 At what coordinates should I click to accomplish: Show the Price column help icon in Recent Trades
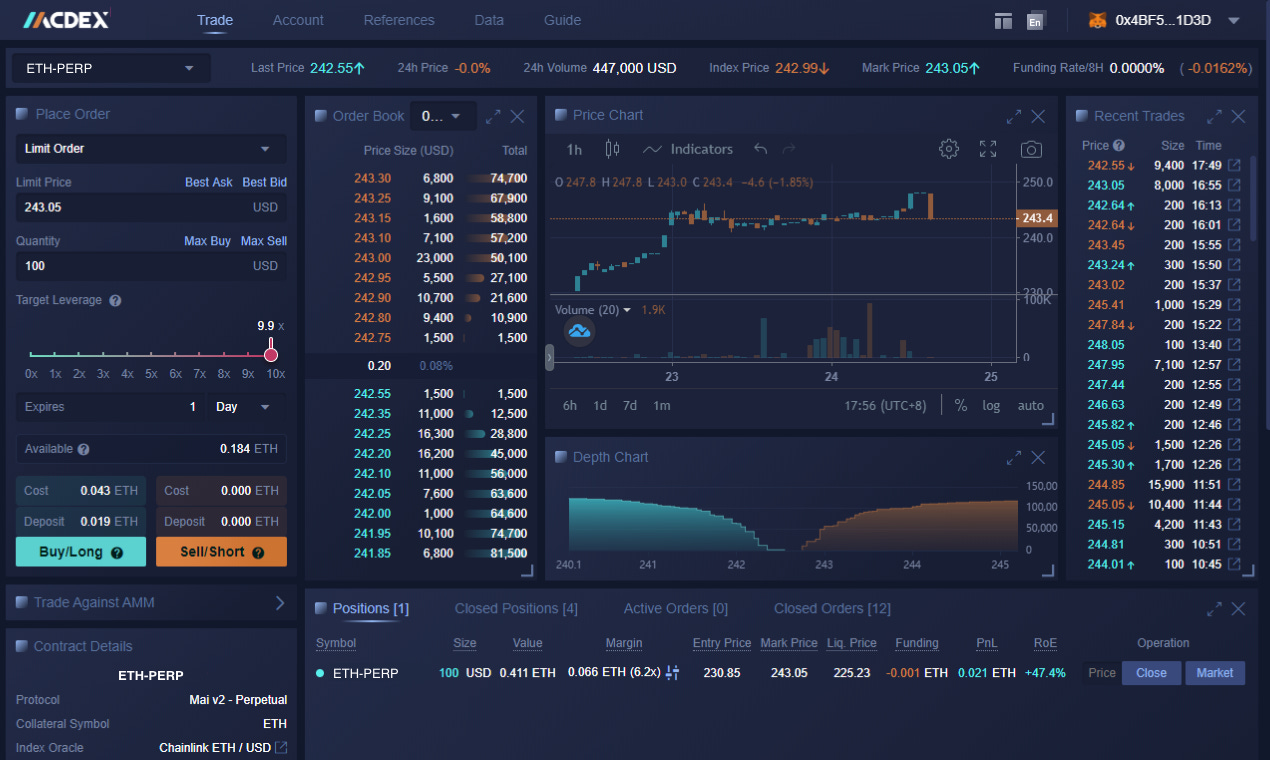pyautogui.click(x=1119, y=145)
